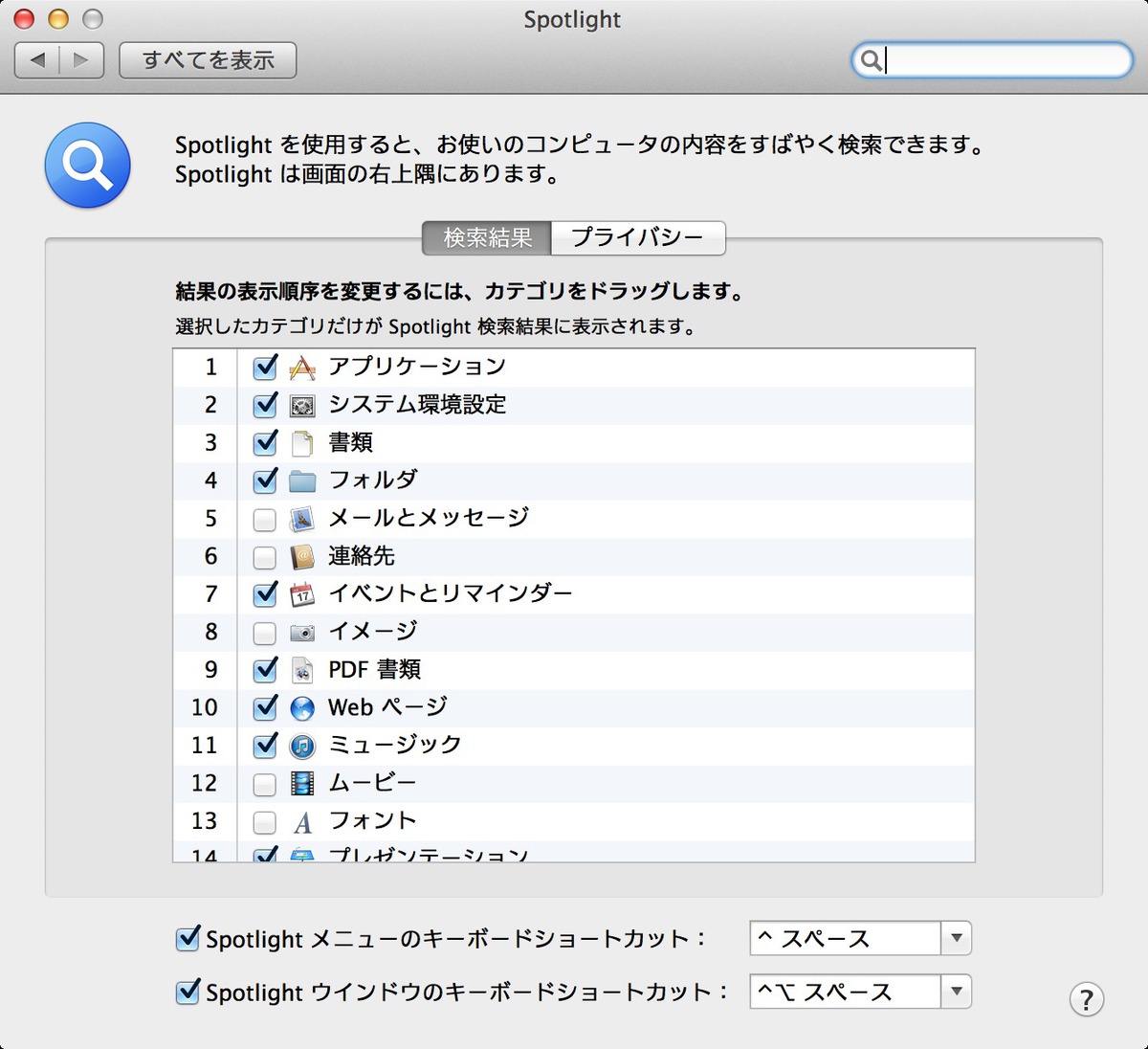
Task: Select the アプリケーション row label
Action: click(x=417, y=367)
